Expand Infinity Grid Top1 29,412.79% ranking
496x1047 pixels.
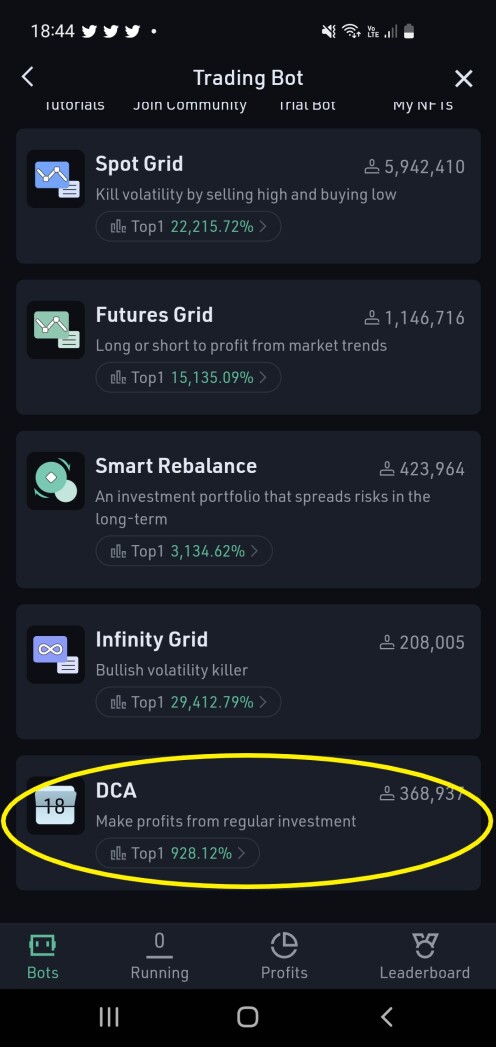click(x=188, y=702)
